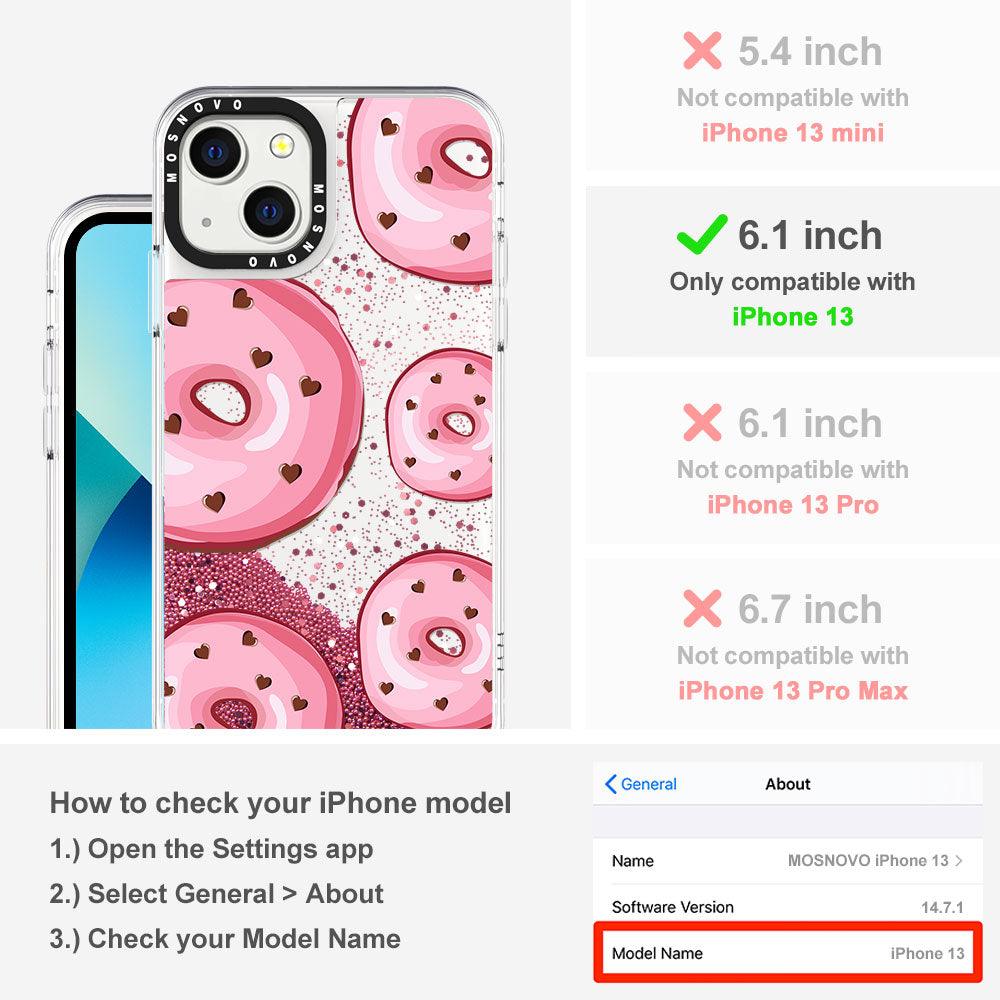This screenshot has height=1000, width=1000.
Task: Click the iPhone 13 Pro Max label
Action: (793, 691)
